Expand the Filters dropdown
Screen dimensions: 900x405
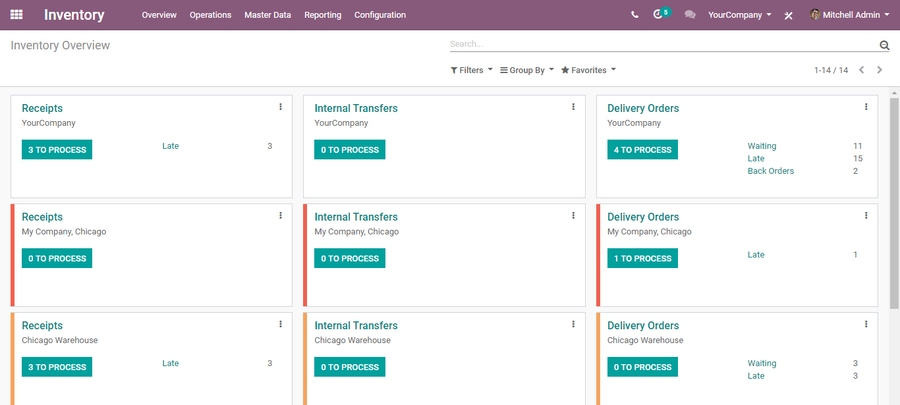[471, 70]
